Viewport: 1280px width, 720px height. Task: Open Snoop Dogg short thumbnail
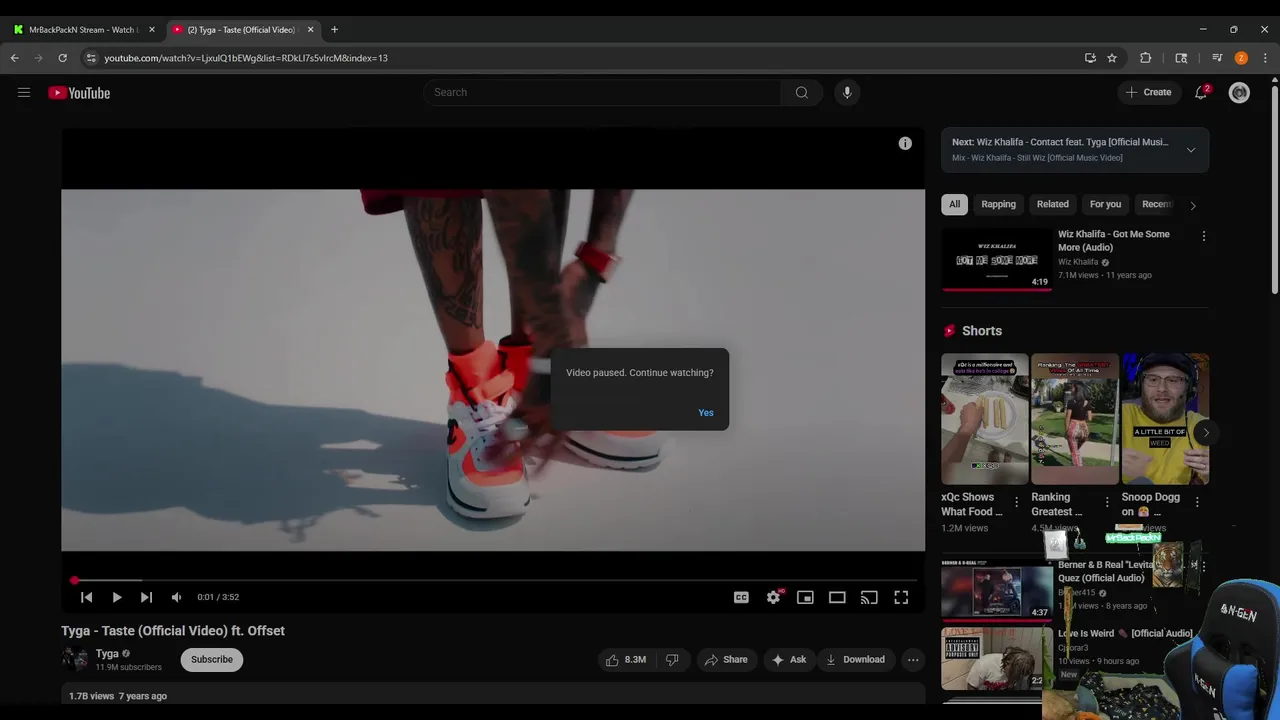(x=1165, y=419)
